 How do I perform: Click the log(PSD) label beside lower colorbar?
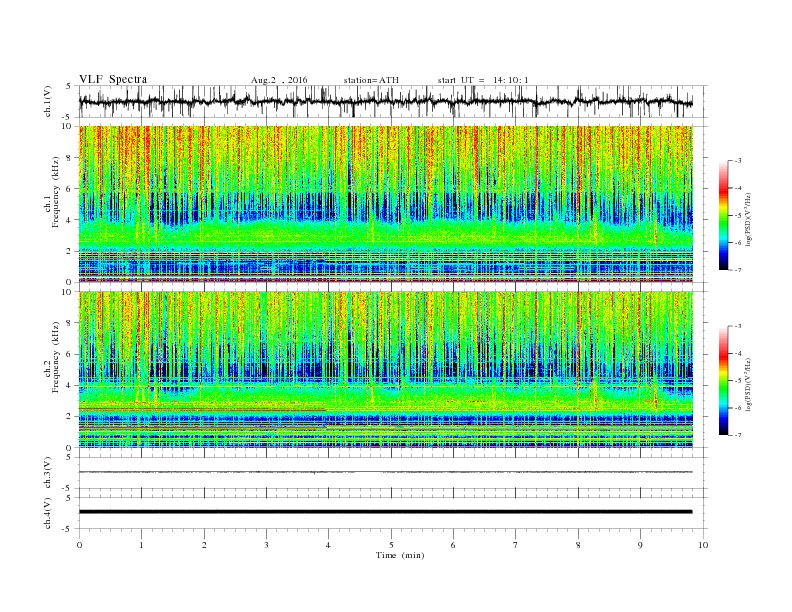tap(749, 384)
